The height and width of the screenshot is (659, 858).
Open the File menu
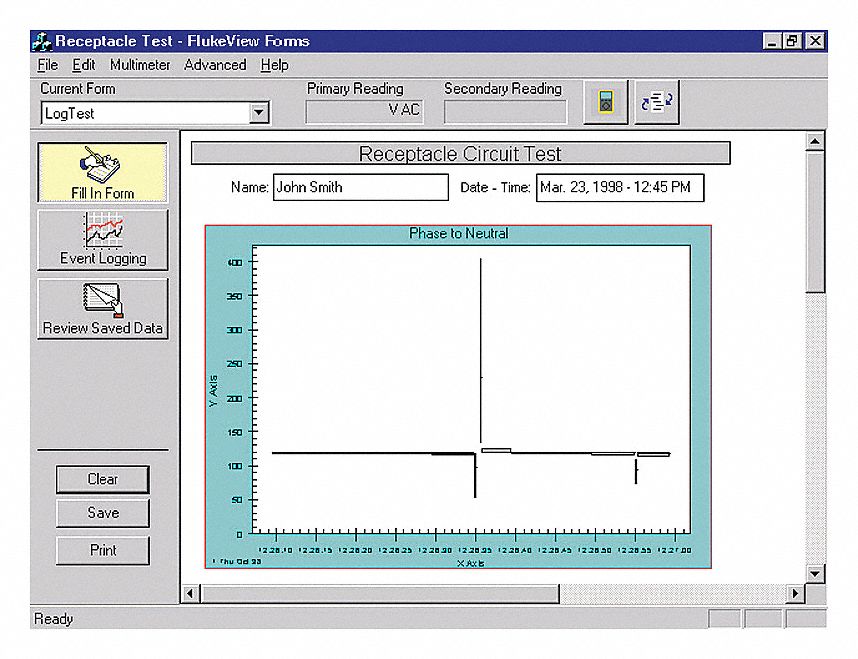[x=47, y=65]
